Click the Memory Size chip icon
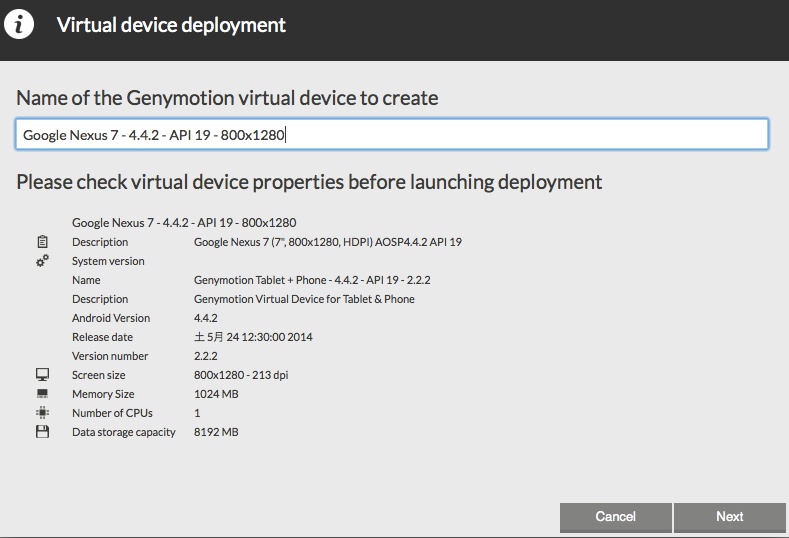789x538 pixels. coord(42,394)
